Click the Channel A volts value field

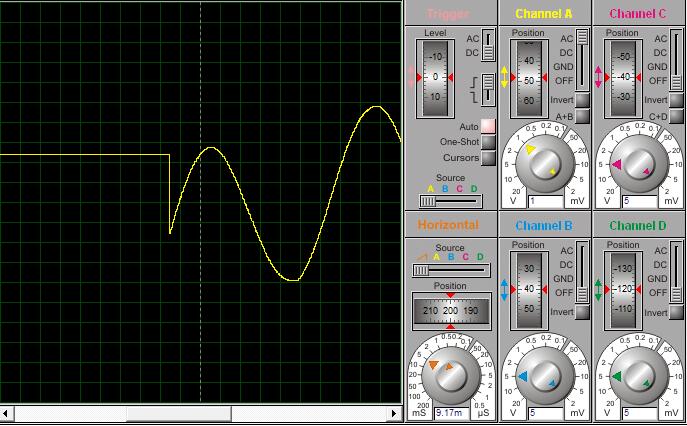[545, 201]
